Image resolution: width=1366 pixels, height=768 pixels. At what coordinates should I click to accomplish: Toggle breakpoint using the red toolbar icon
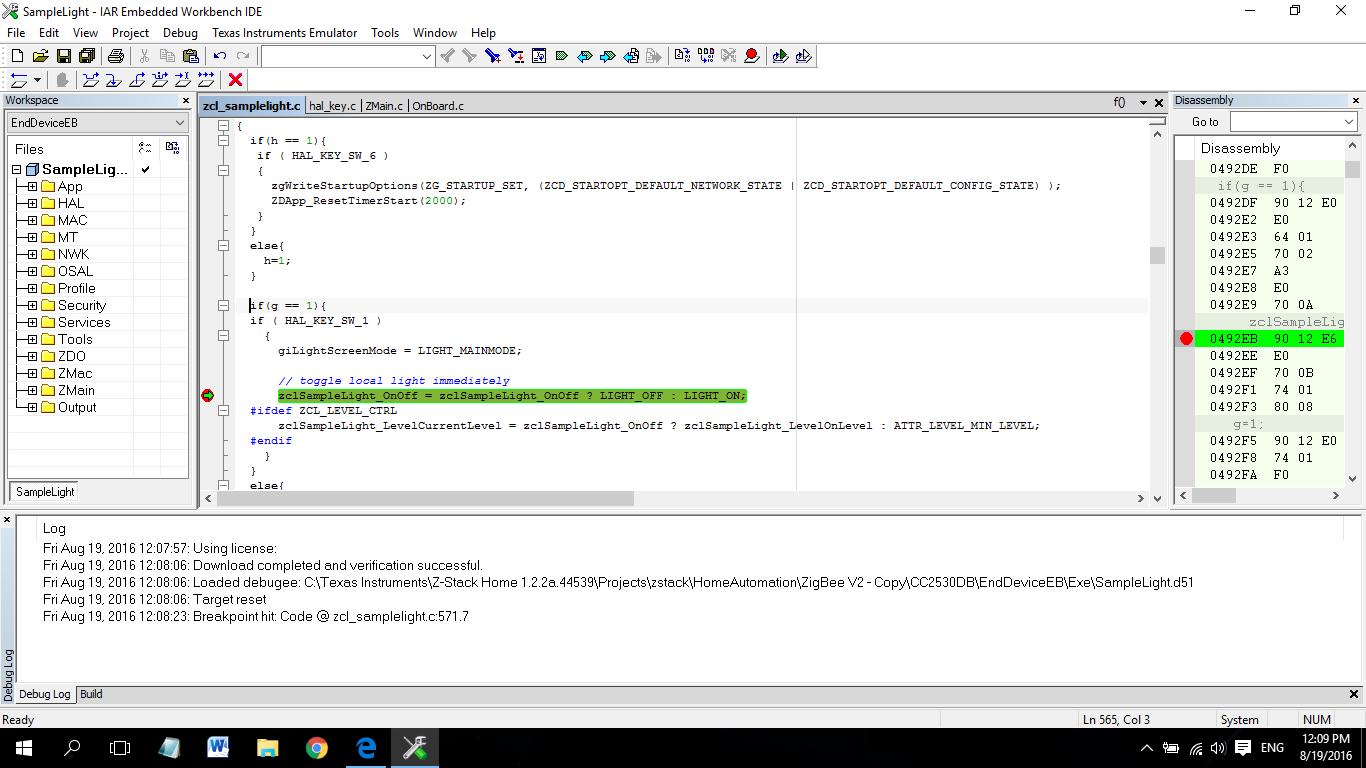pos(751,56)
